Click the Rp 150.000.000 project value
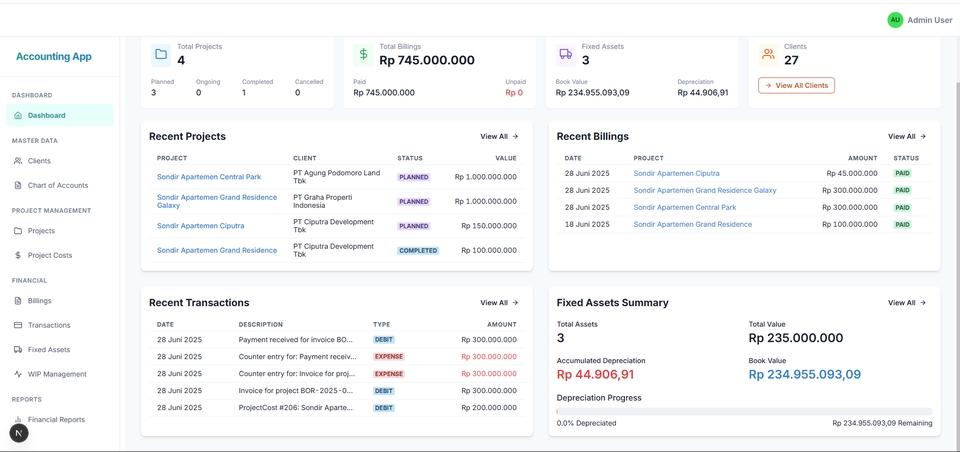The image size is (960, 452). pos(489,226)
